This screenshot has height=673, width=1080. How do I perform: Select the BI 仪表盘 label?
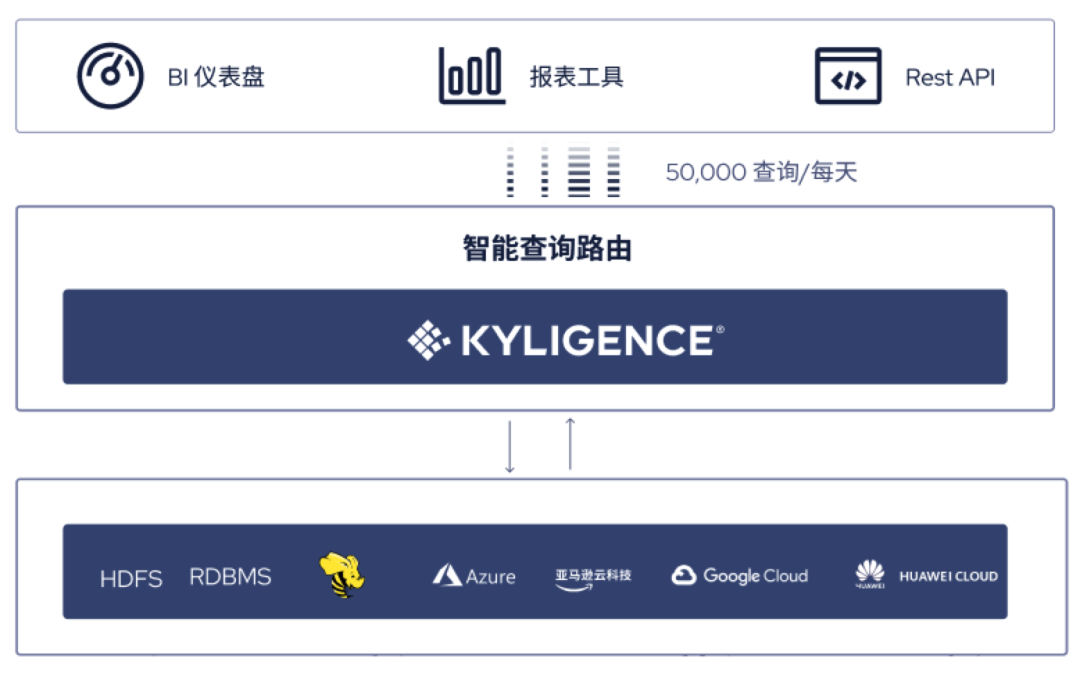216,77
